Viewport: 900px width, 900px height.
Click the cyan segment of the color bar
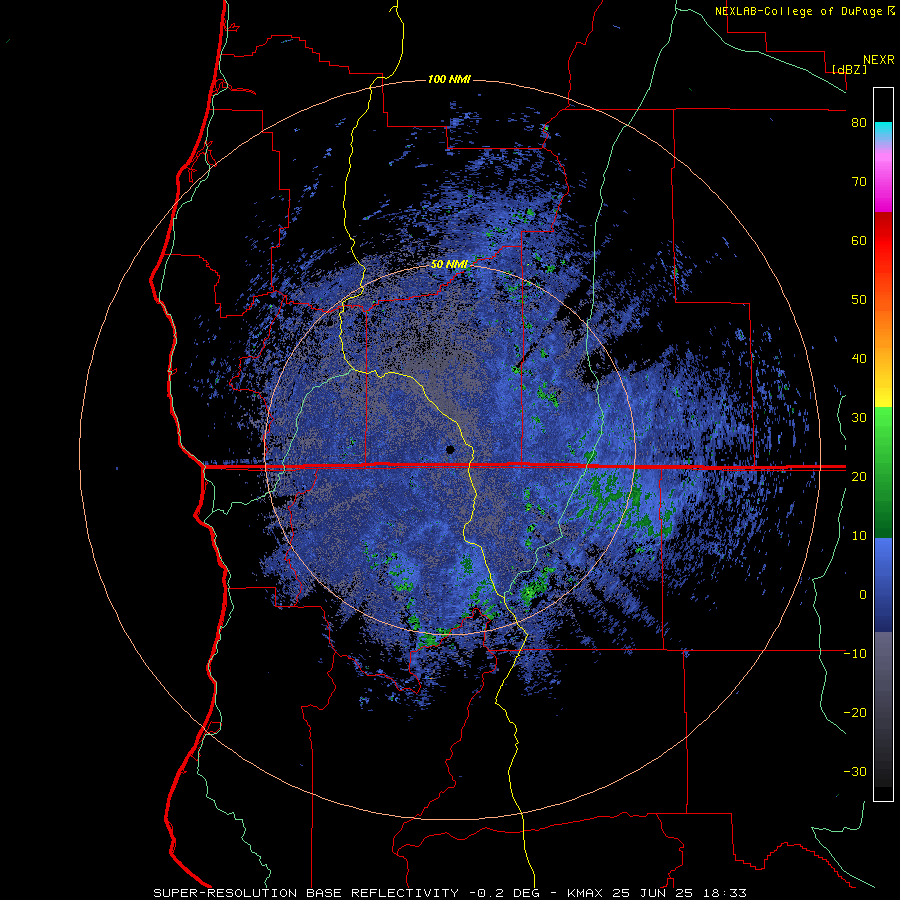tap(883, 131)
